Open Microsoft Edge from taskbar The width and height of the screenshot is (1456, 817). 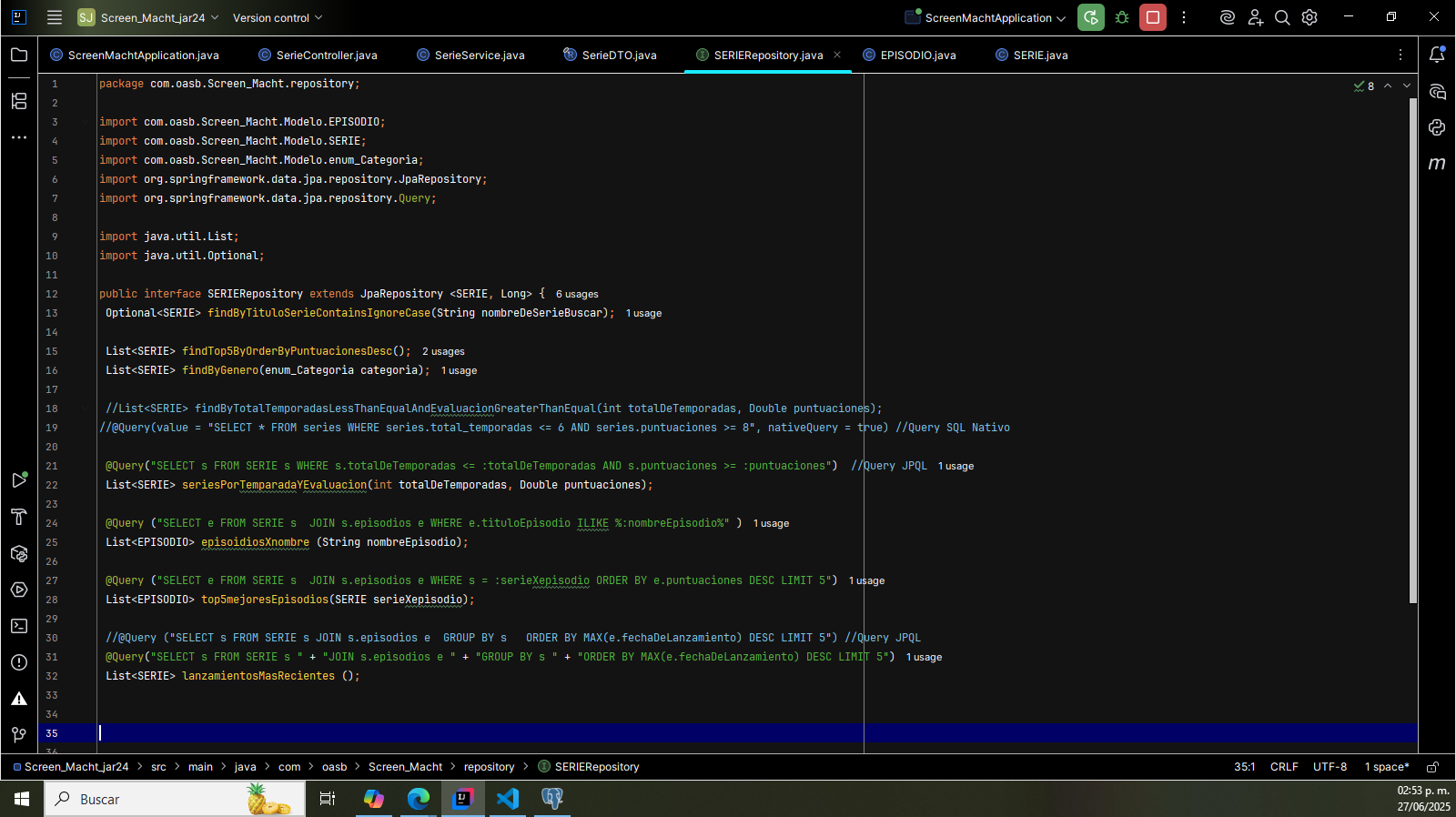click(x=419, y=799)
